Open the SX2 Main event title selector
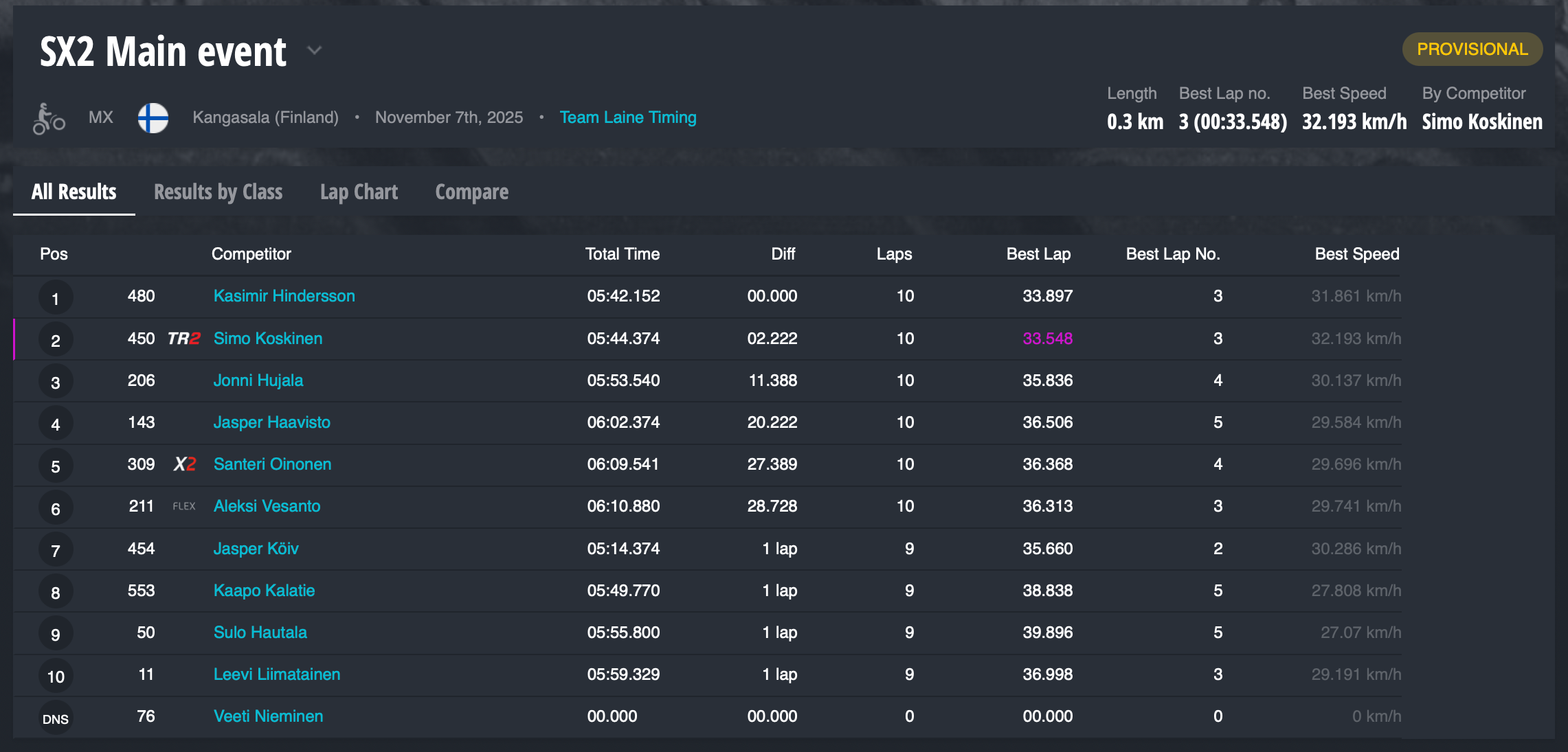The image size is (1568, 752). point(163,52)
